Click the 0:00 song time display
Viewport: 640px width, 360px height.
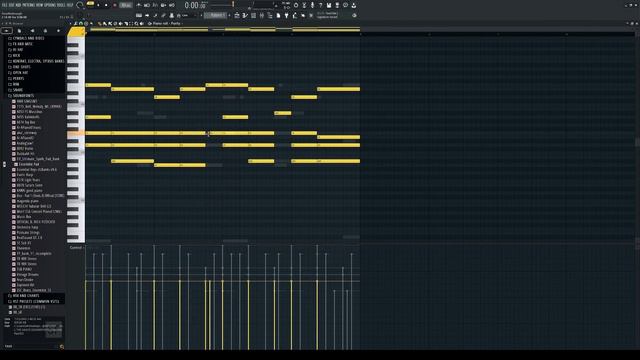(x=195, y=5)
